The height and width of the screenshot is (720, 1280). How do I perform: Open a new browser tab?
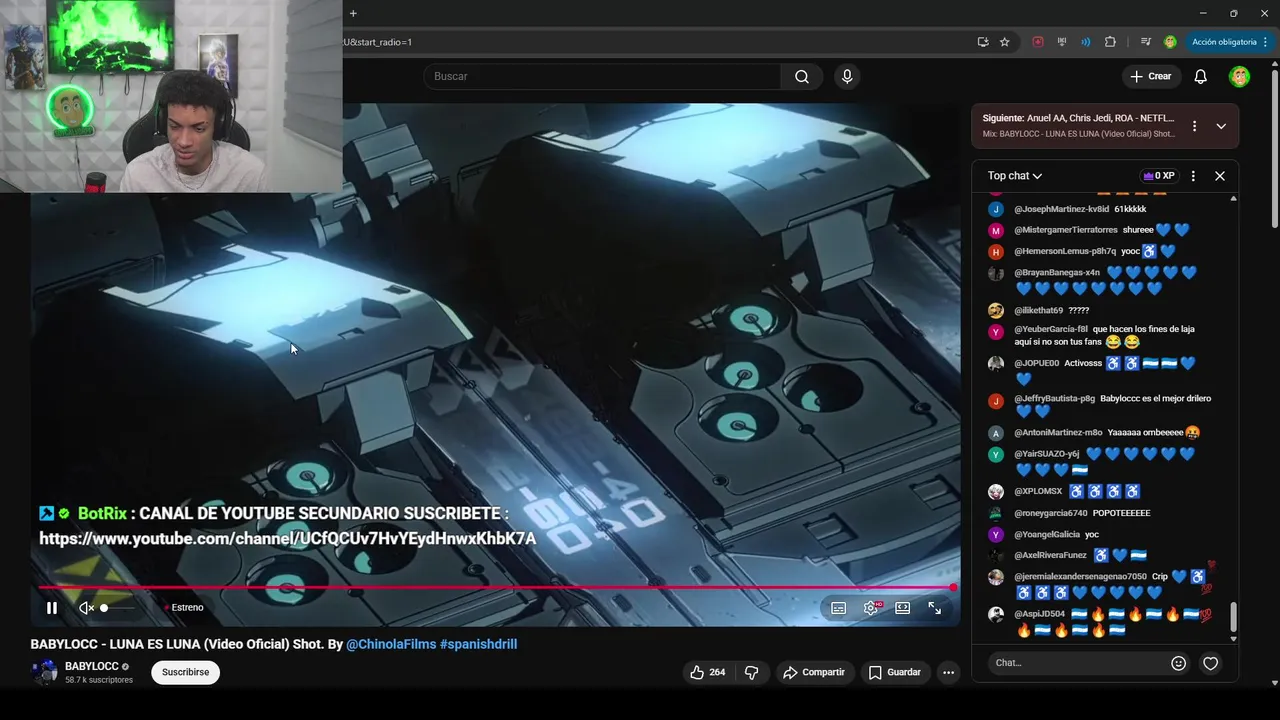click(353, 13)
